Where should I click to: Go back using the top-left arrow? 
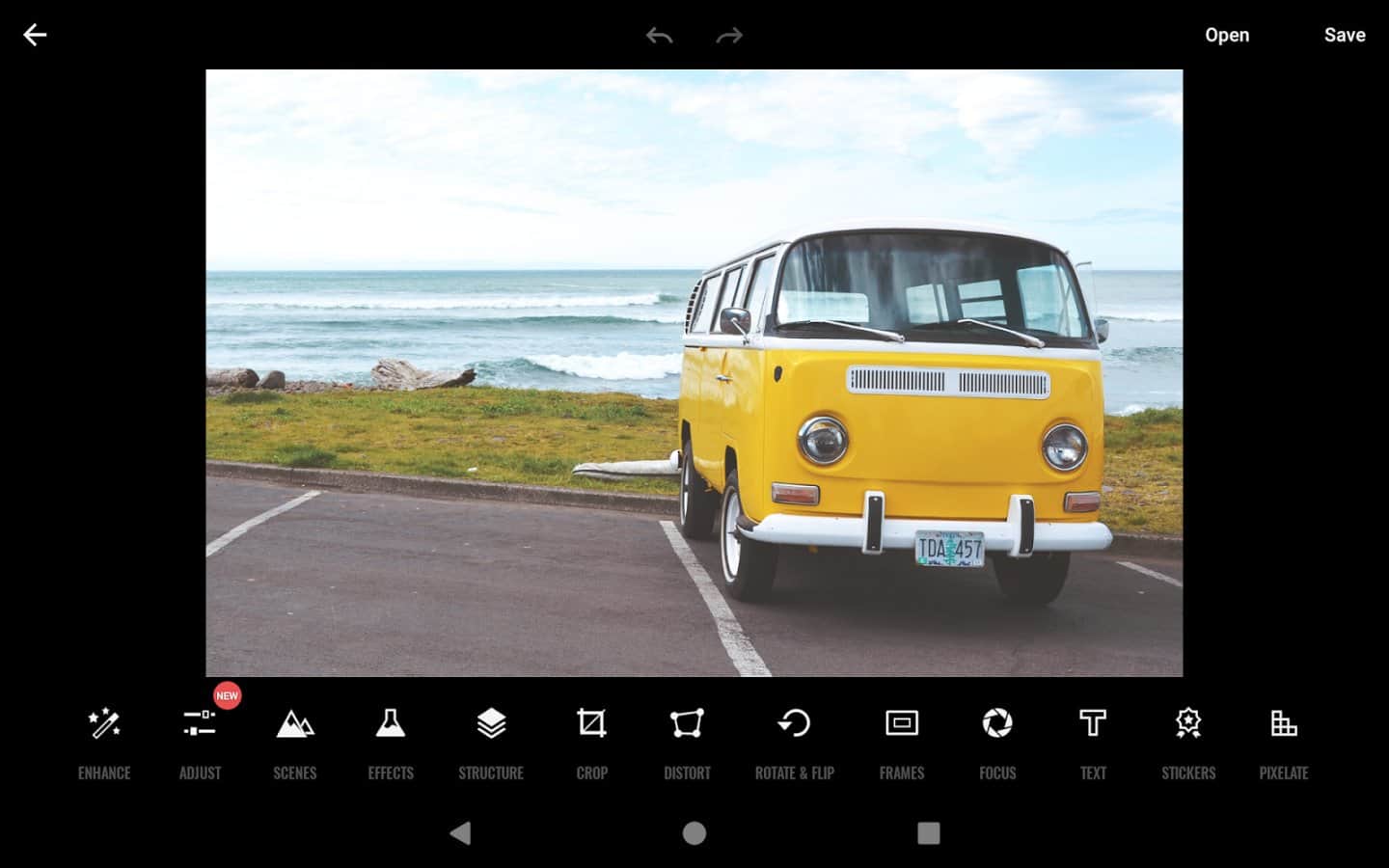click(35, 36)
